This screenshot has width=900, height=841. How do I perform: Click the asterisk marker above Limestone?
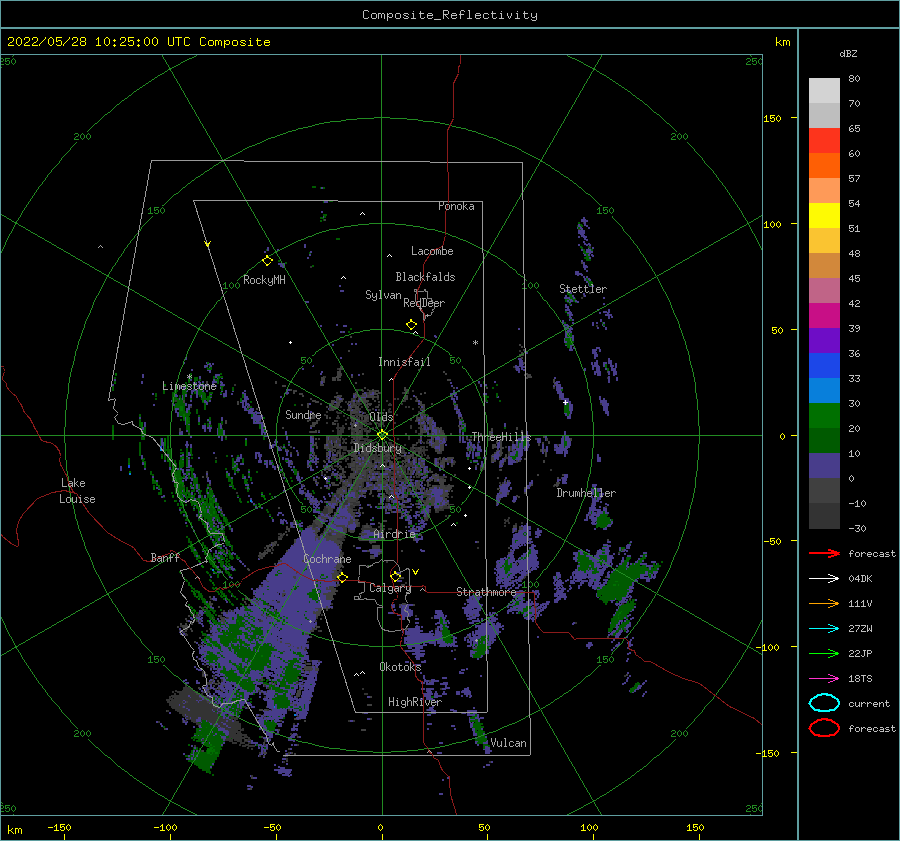[189, 377]
